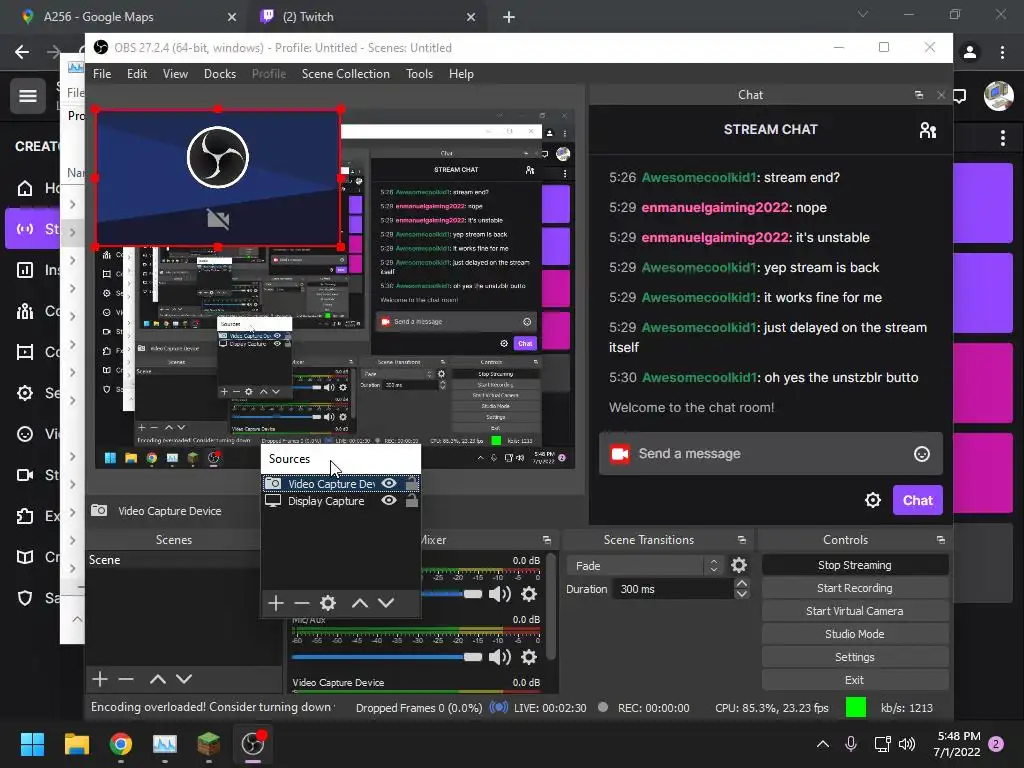Open transition properties gear icon
1024x768 pixels.
[x=739, y=565]
